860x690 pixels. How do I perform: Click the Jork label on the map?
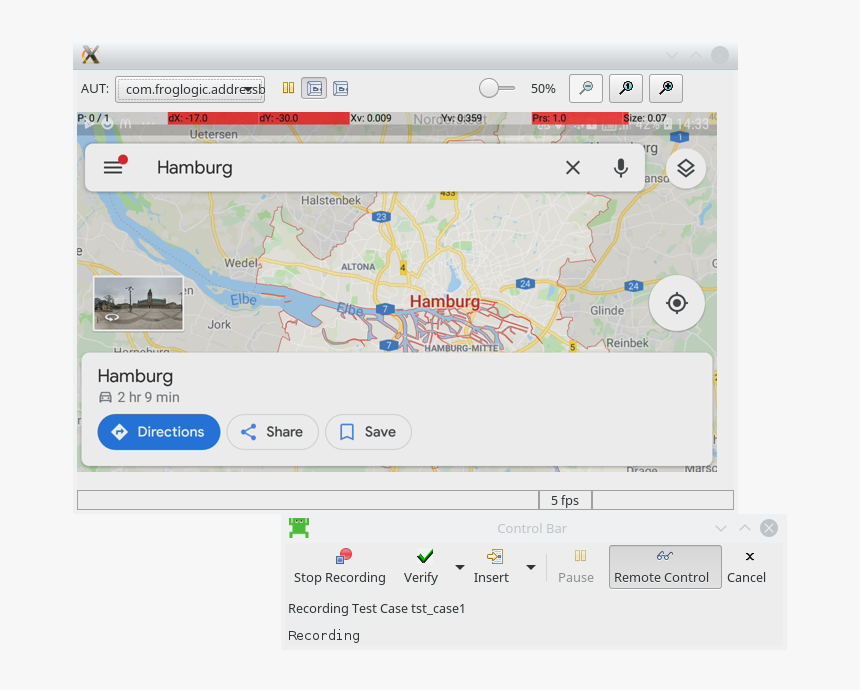click(x=219, y=325)
